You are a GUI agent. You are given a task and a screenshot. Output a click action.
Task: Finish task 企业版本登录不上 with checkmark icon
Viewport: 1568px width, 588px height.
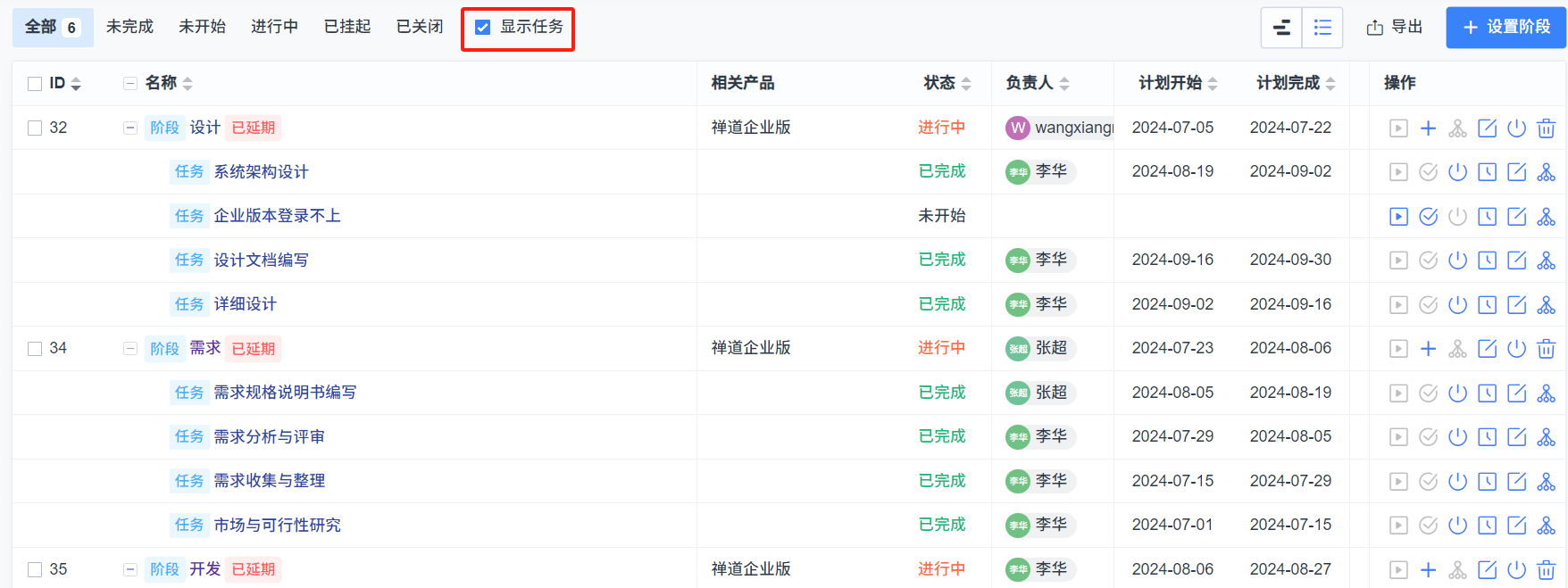coord(1429,217)
